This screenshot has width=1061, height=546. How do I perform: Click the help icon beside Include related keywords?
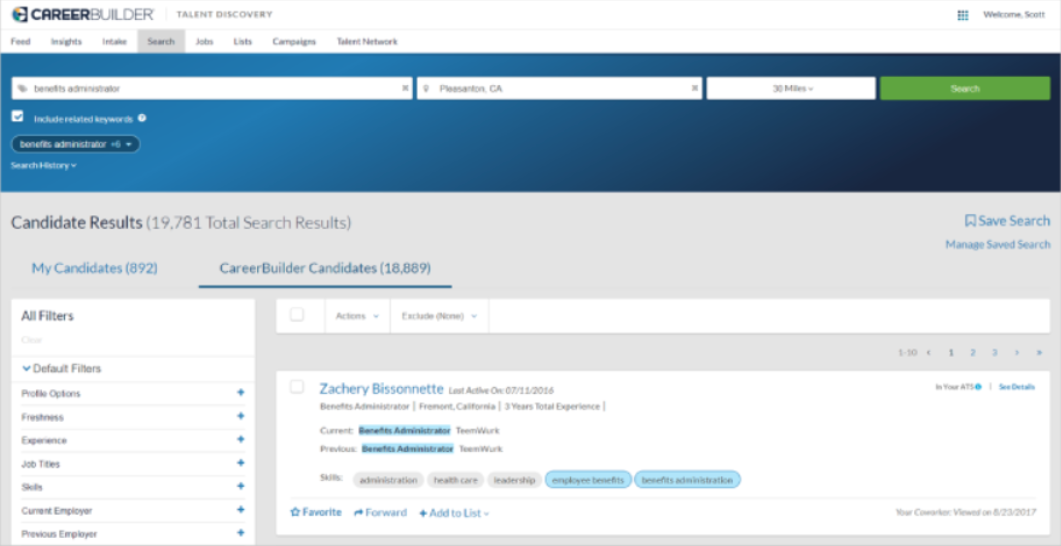pos(142,118)
